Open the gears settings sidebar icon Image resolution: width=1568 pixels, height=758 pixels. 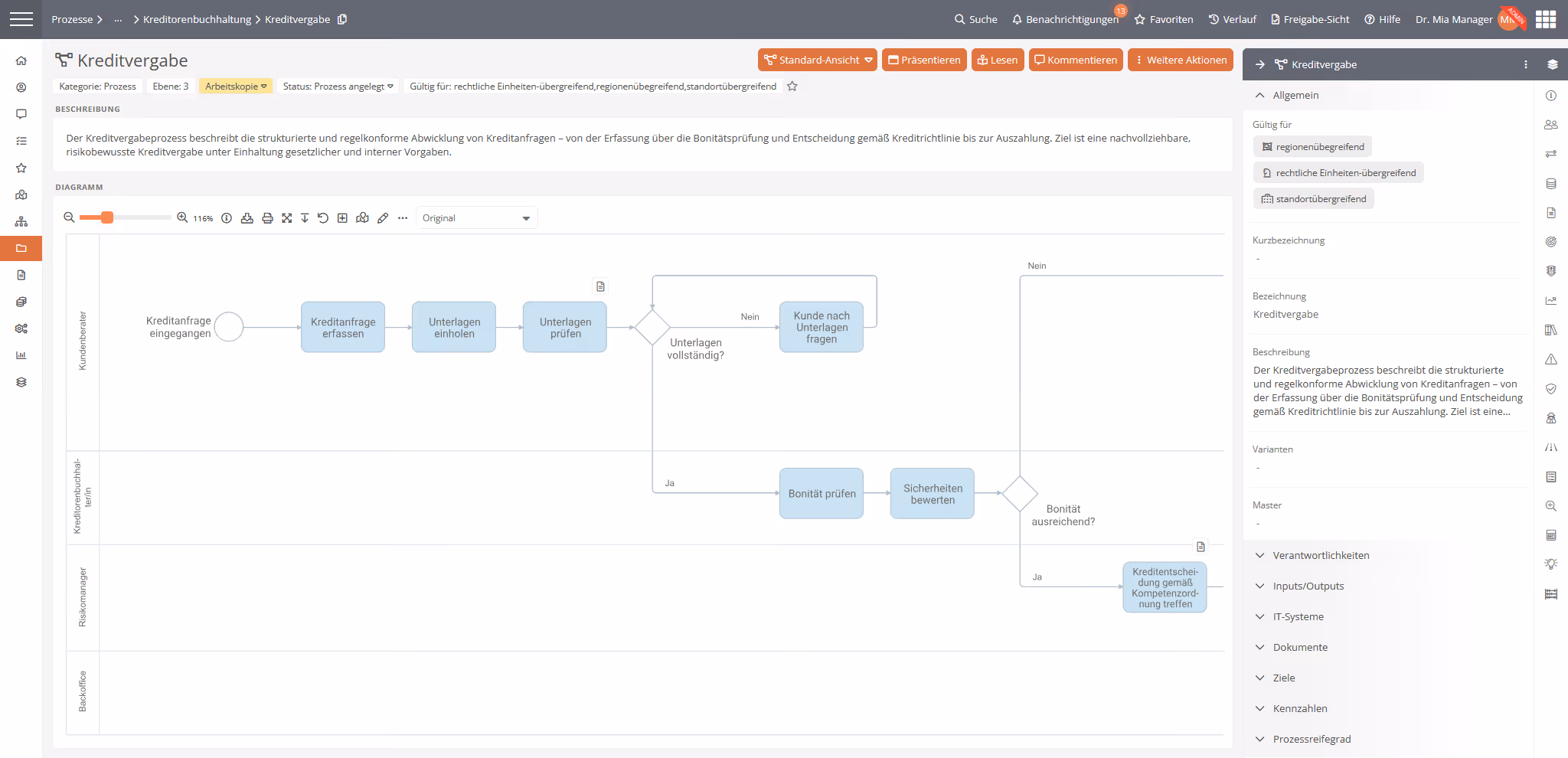[21, 328]
